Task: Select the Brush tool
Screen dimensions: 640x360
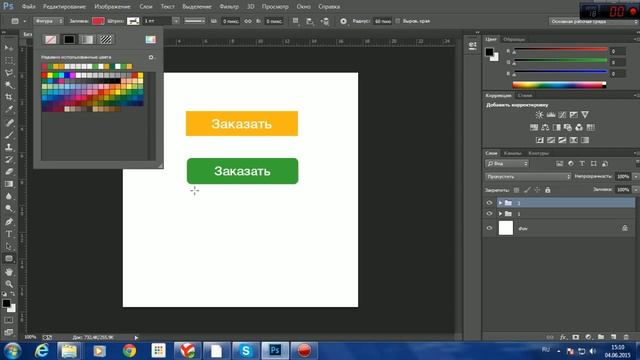Action: (9, 135)
